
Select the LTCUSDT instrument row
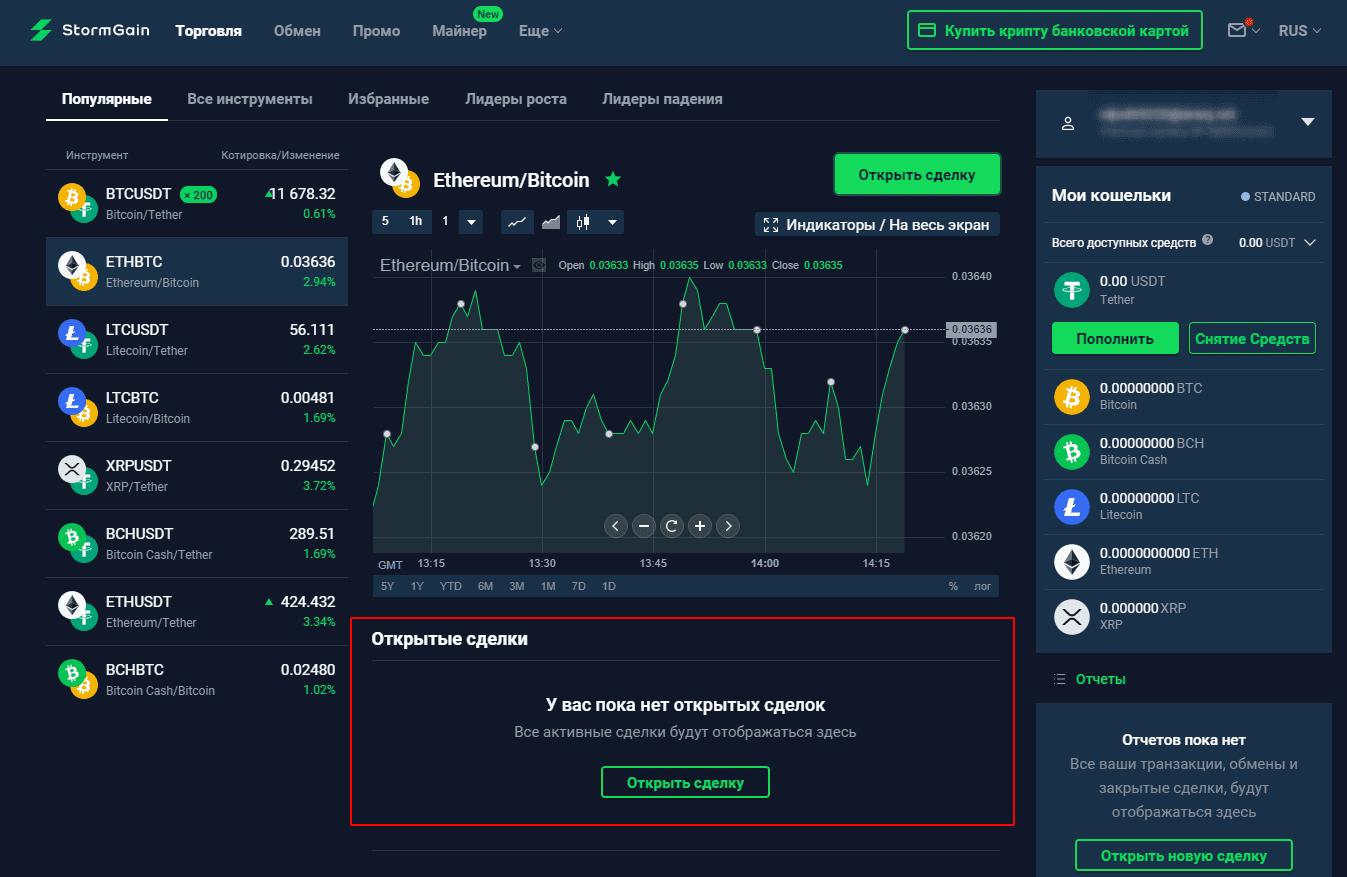(197, 339)
